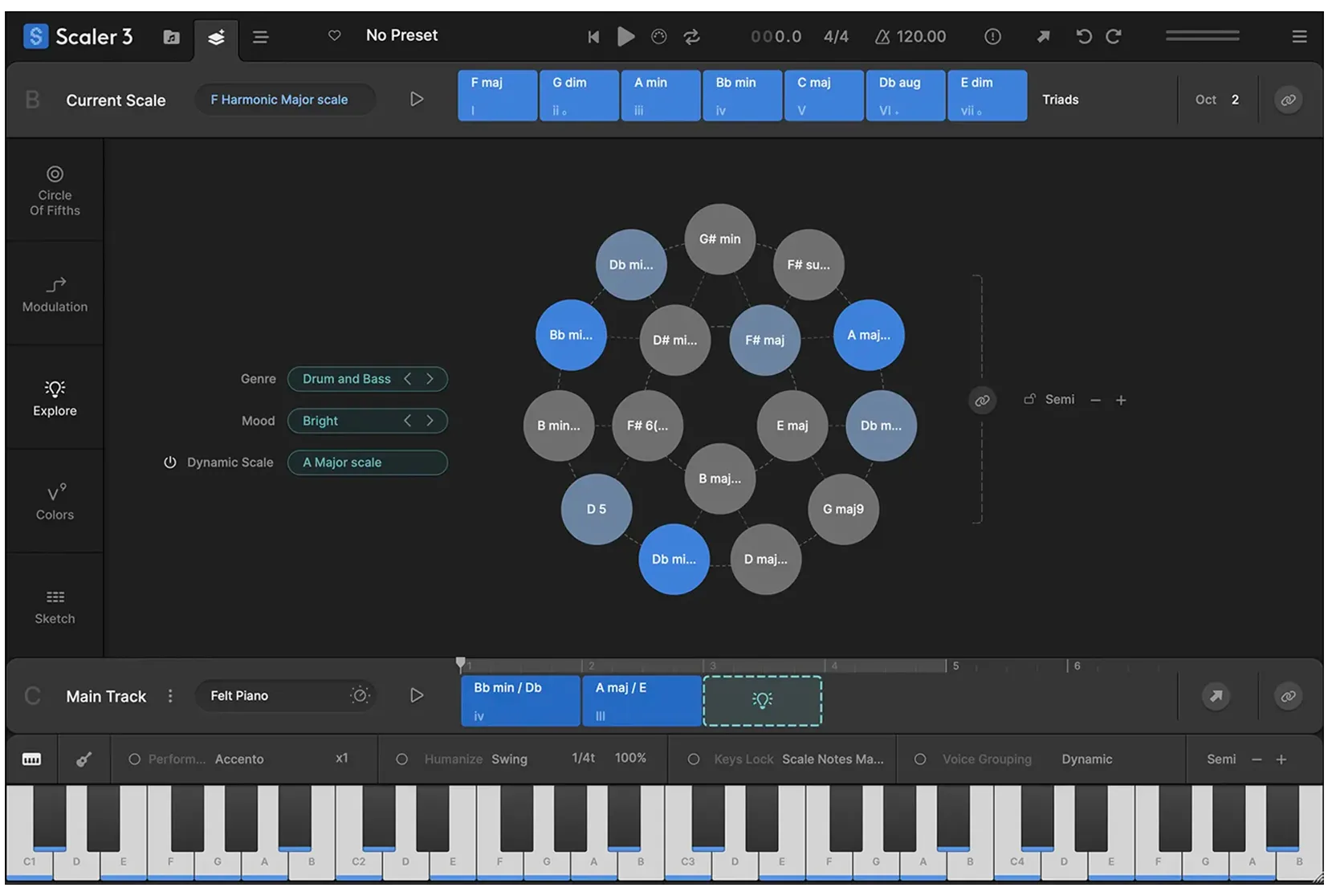
Task: Click the suggestion lightbulb chord slot
Action: [x=763, y=701]
